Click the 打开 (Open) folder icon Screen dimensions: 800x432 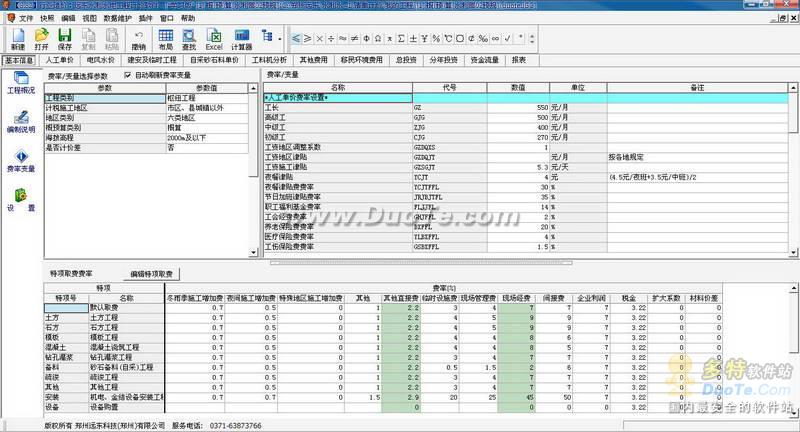(41, 39)
